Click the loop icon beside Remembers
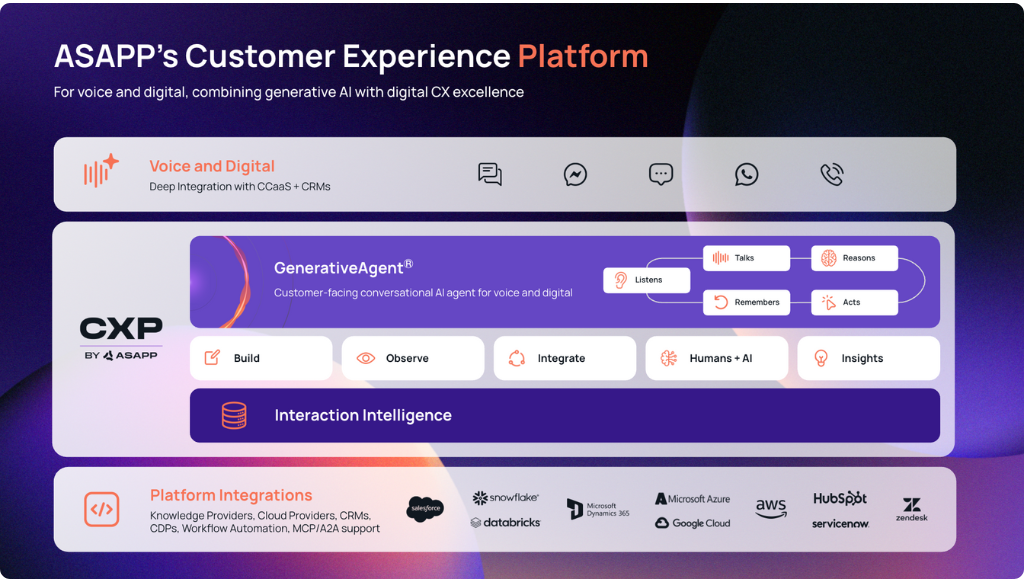The height and width of the screenshot is (583, 1024). [x=720, y=302]
